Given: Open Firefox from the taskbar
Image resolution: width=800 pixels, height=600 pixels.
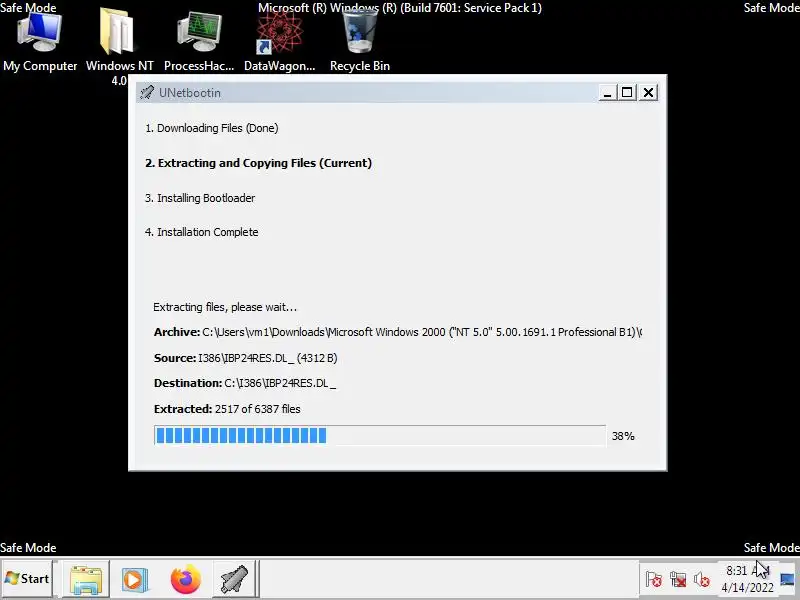Looking at the screenshot, I should [185, 579].
